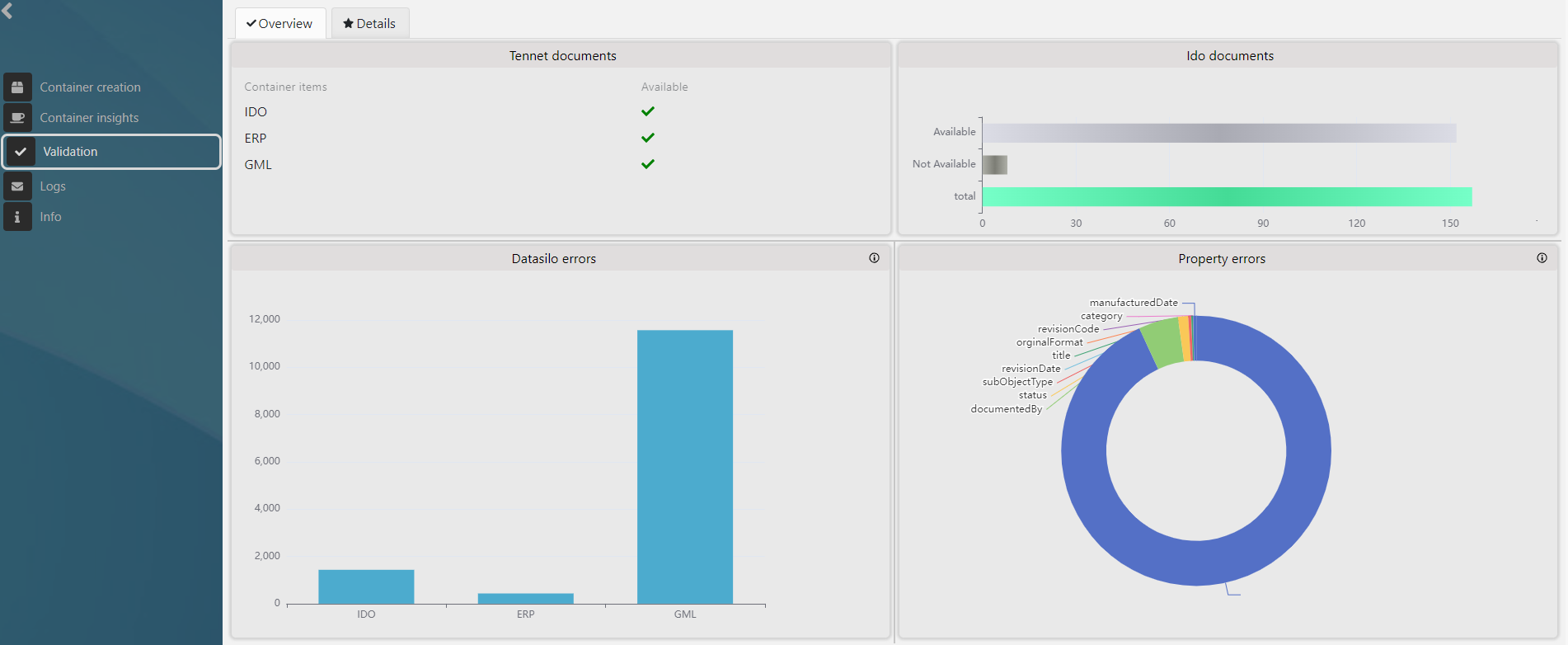Click the orginalFormat chart label

point(1049,342)
